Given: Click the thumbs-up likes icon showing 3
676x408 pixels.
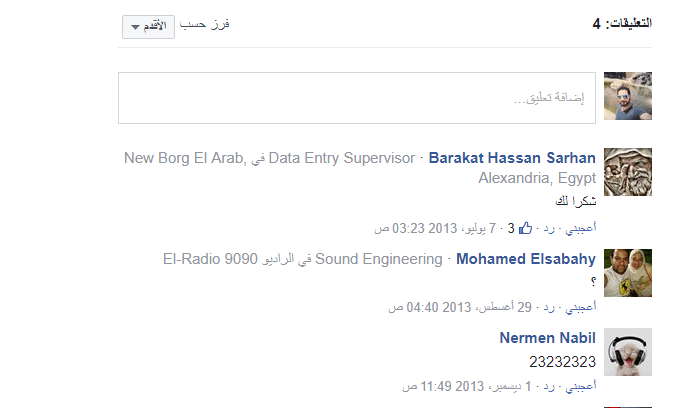Looking at the screenshot, I should (525, 229).
